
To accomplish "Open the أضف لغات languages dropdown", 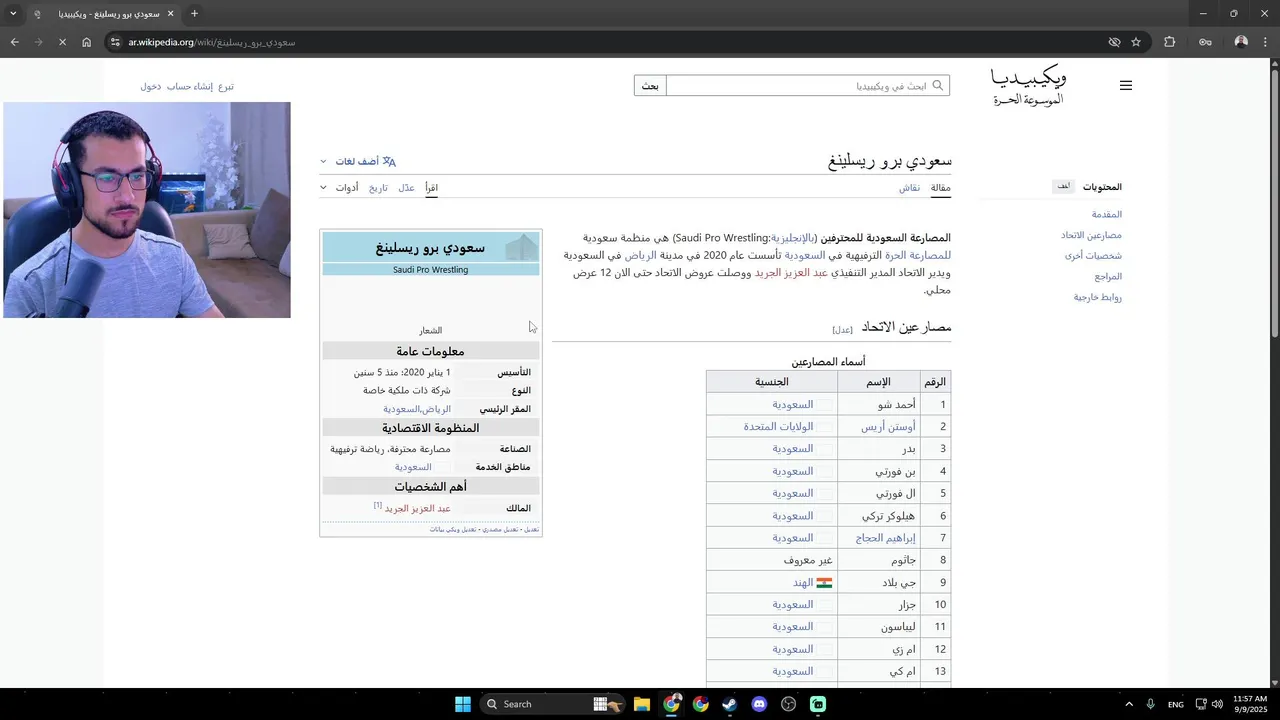I will point(358,161).
